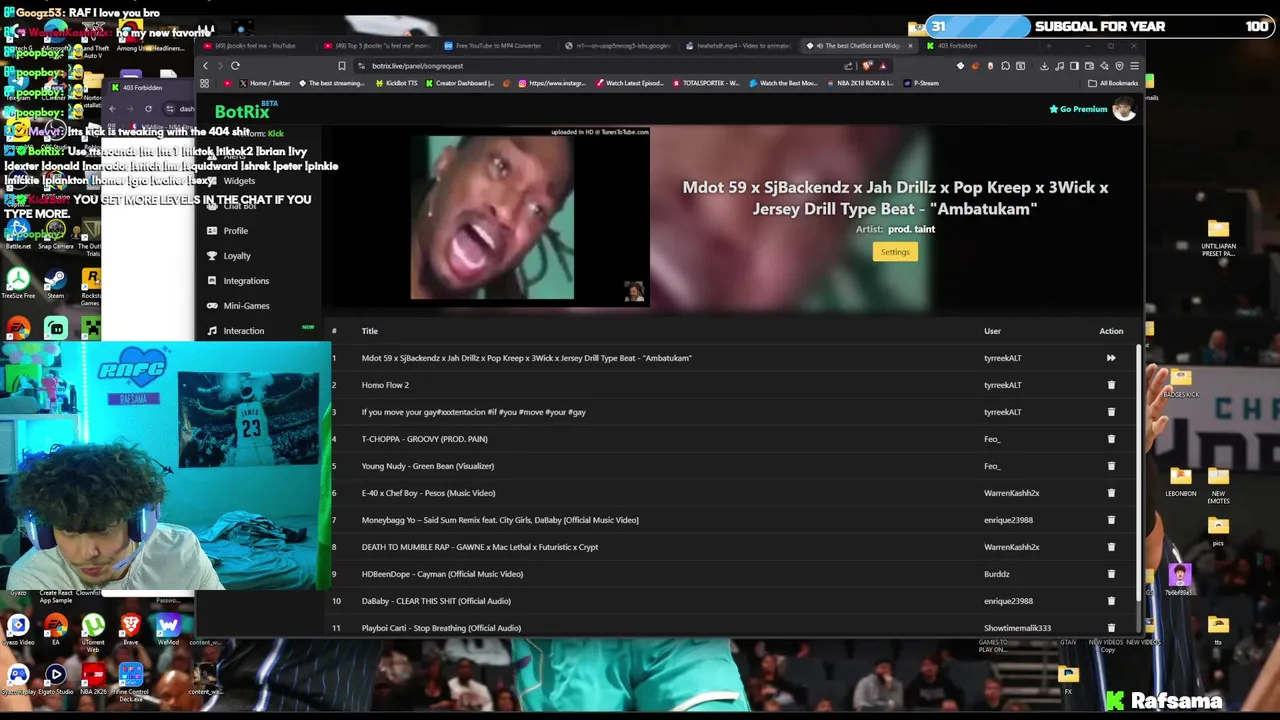This screenshot has height=720, width=1280.
Task: Open Loyalty in the BotRix sidebar
Action: [x=237, y=256]
